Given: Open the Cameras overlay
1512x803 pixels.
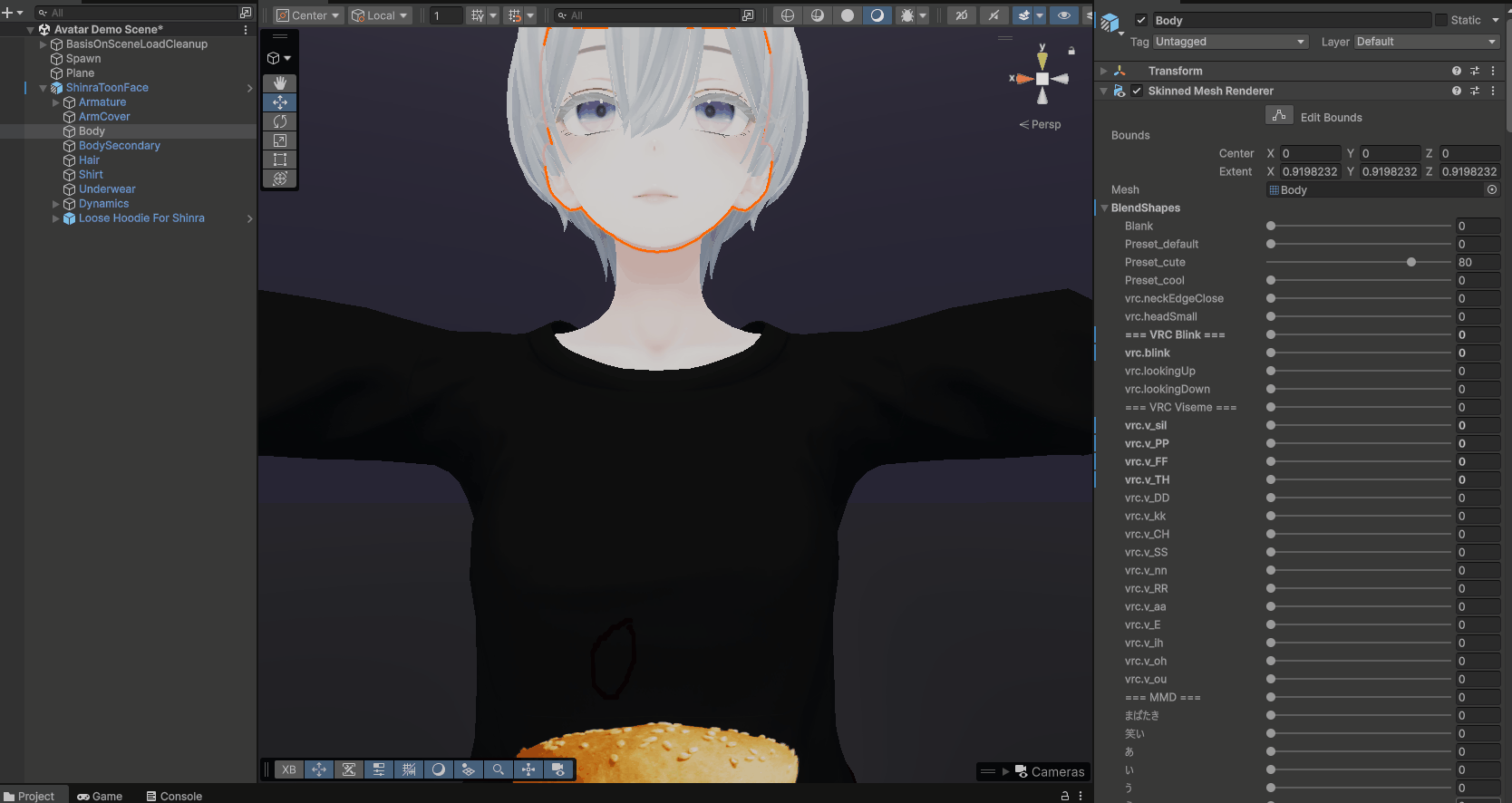Looking at the screenshot, I should [1050, 772].
